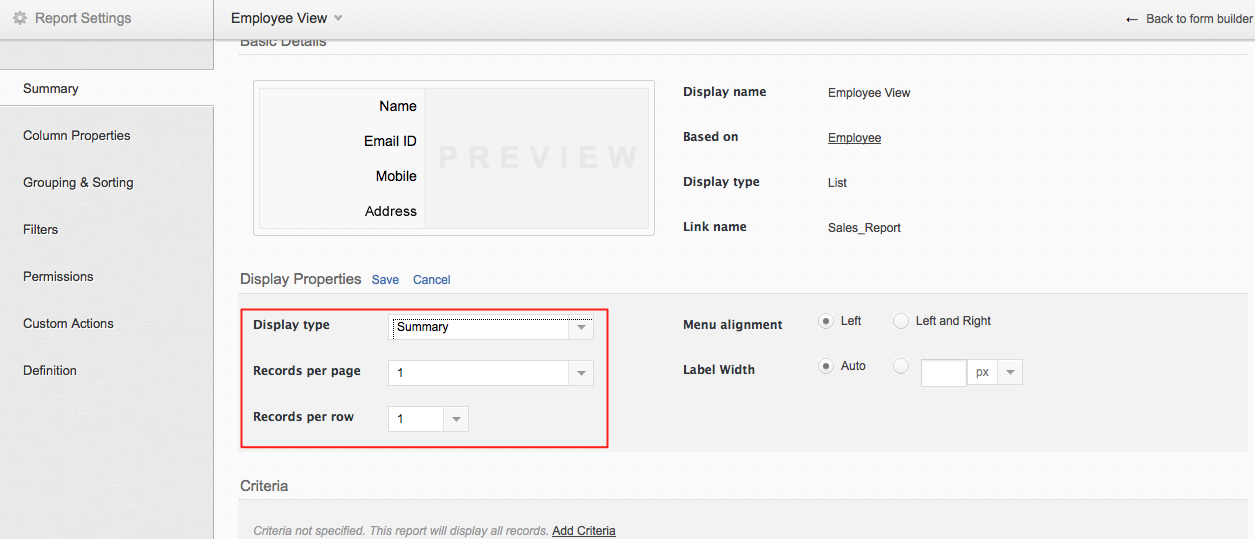Click the label width pixel input field
This screenshot has width=1255, height=539.
tap(943, 373)
